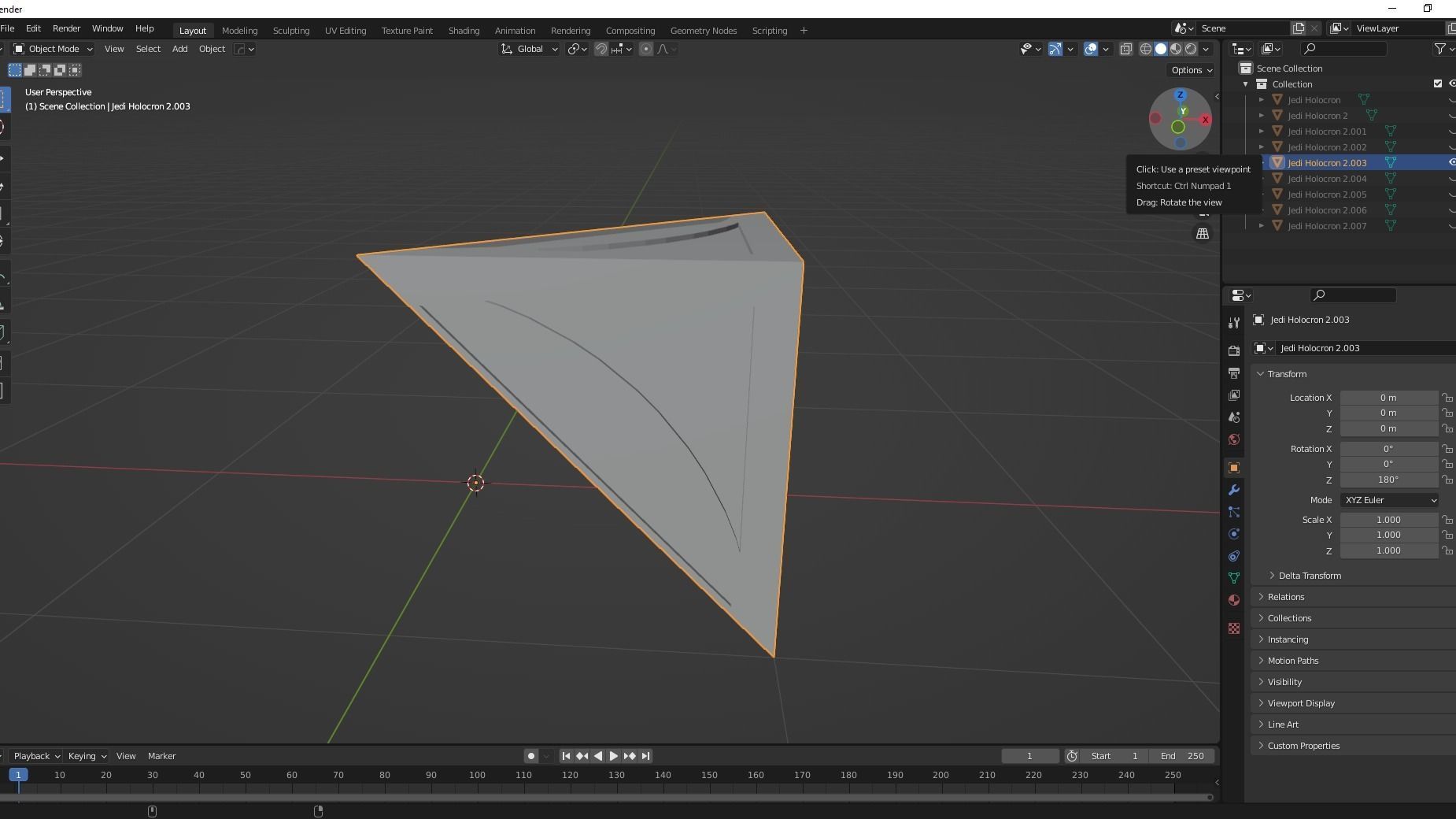1456x819 pixels.
Task: Switch viewport to material preview shading
Action: tap(1176, 49)
